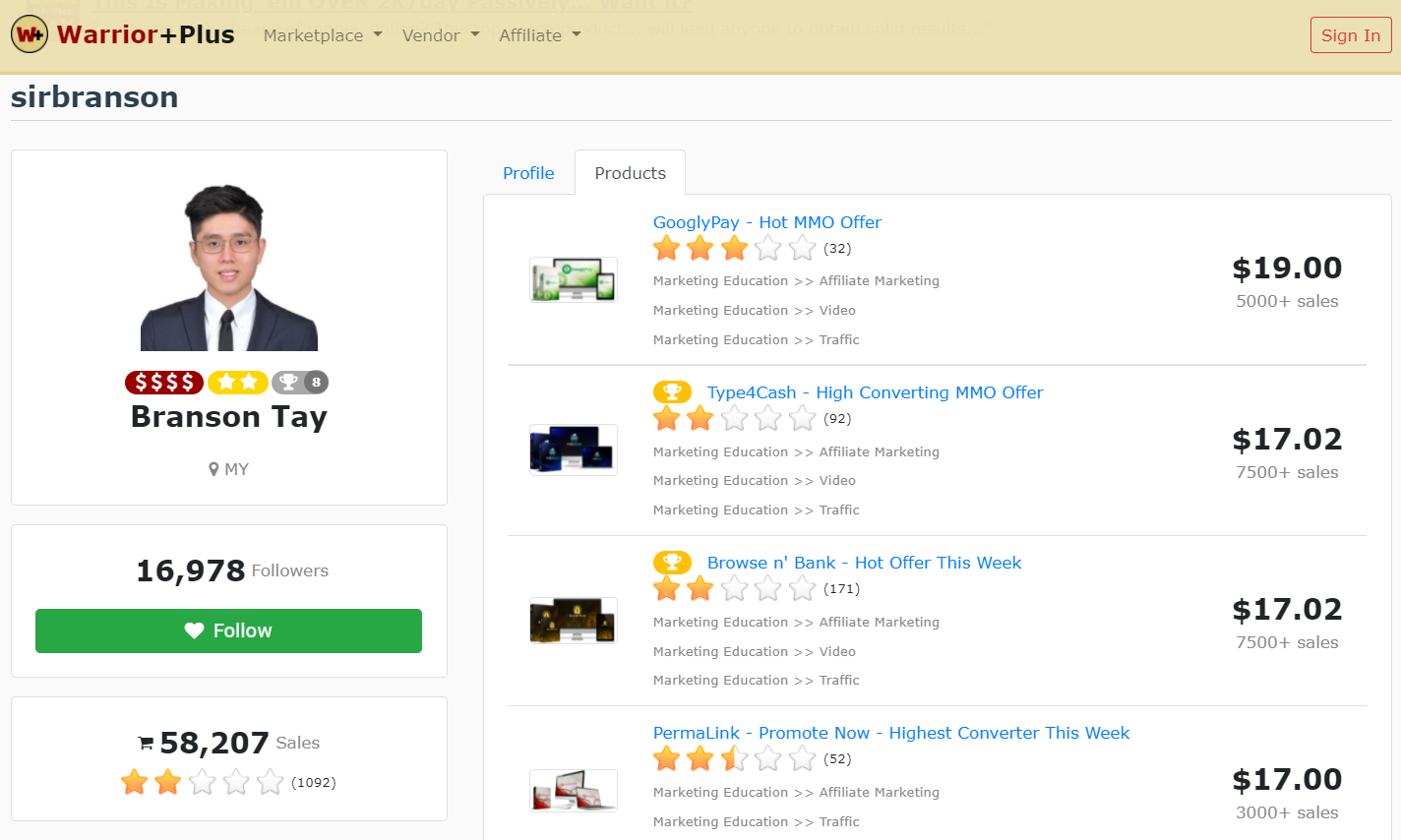Expand the Vendor dropdown menu
The image size is (1401, 840).
tap(441, 35)
